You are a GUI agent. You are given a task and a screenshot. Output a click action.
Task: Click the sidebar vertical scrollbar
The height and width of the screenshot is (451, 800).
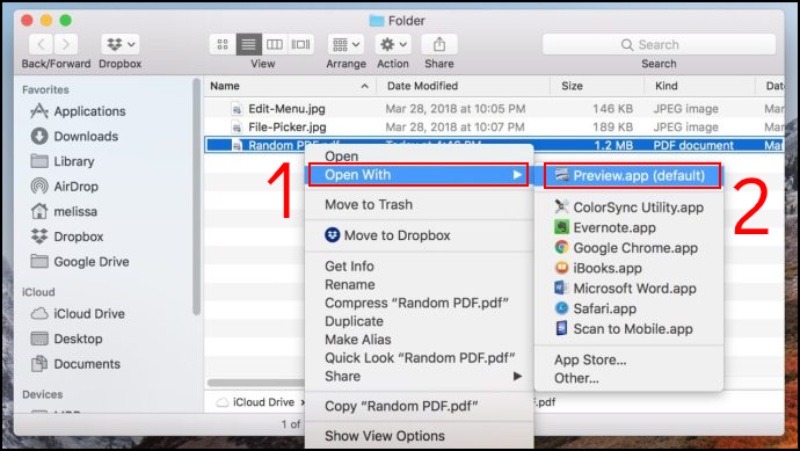click(196, 196)
